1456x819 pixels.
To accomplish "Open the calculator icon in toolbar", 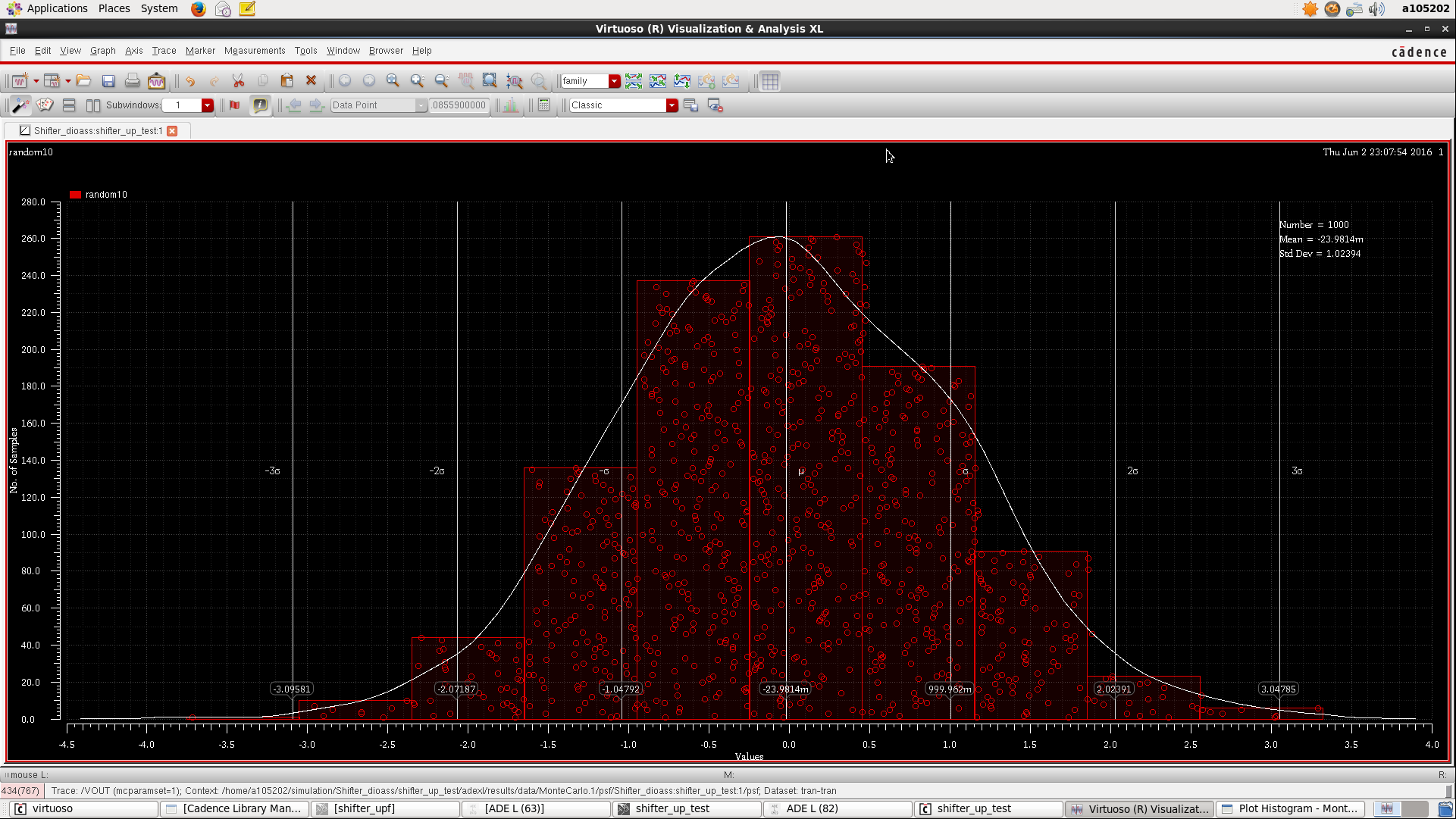I will click(x=543, y=105).
